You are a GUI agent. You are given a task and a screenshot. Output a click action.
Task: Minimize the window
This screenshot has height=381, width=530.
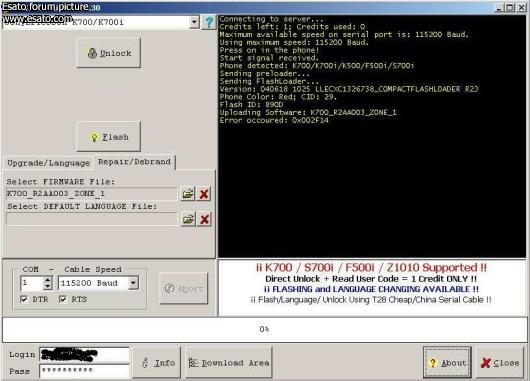(x=500, y=7)
